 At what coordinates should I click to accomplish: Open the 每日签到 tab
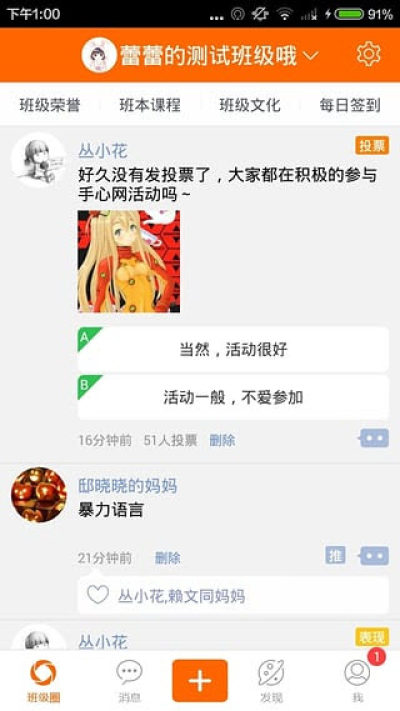pyautogui.click(x=350, y=105)
